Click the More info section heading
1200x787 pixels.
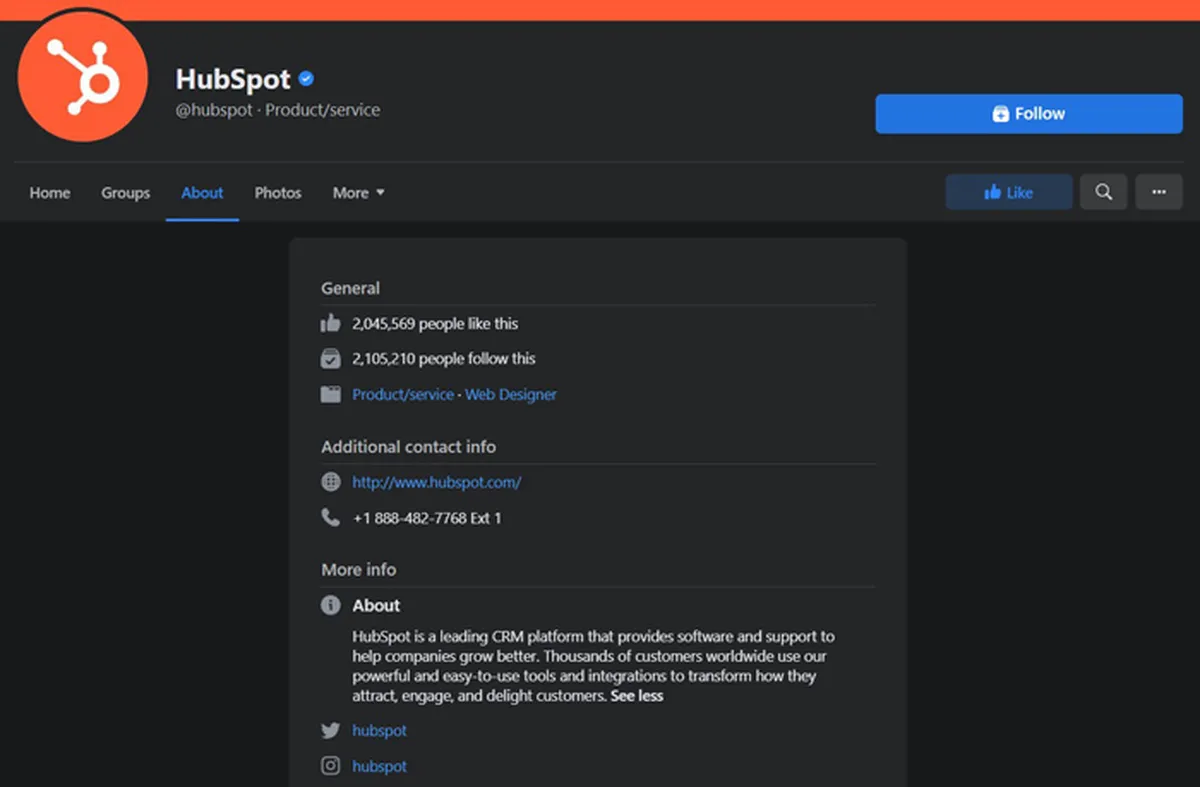click(x=358, y=570)
